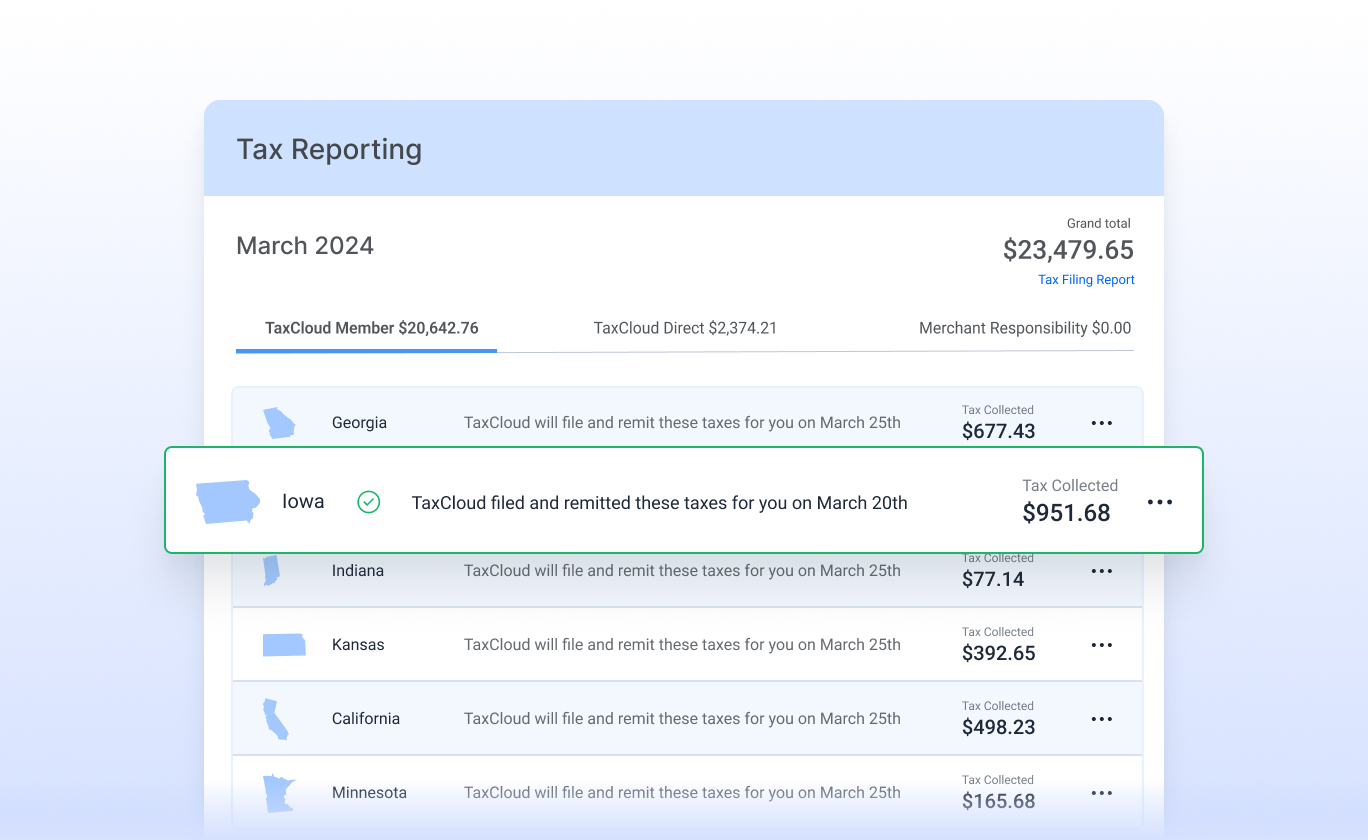Open the three-dot menu for Minnesota
This screenshot has width=1368, height=840.
pos(1102,793)
